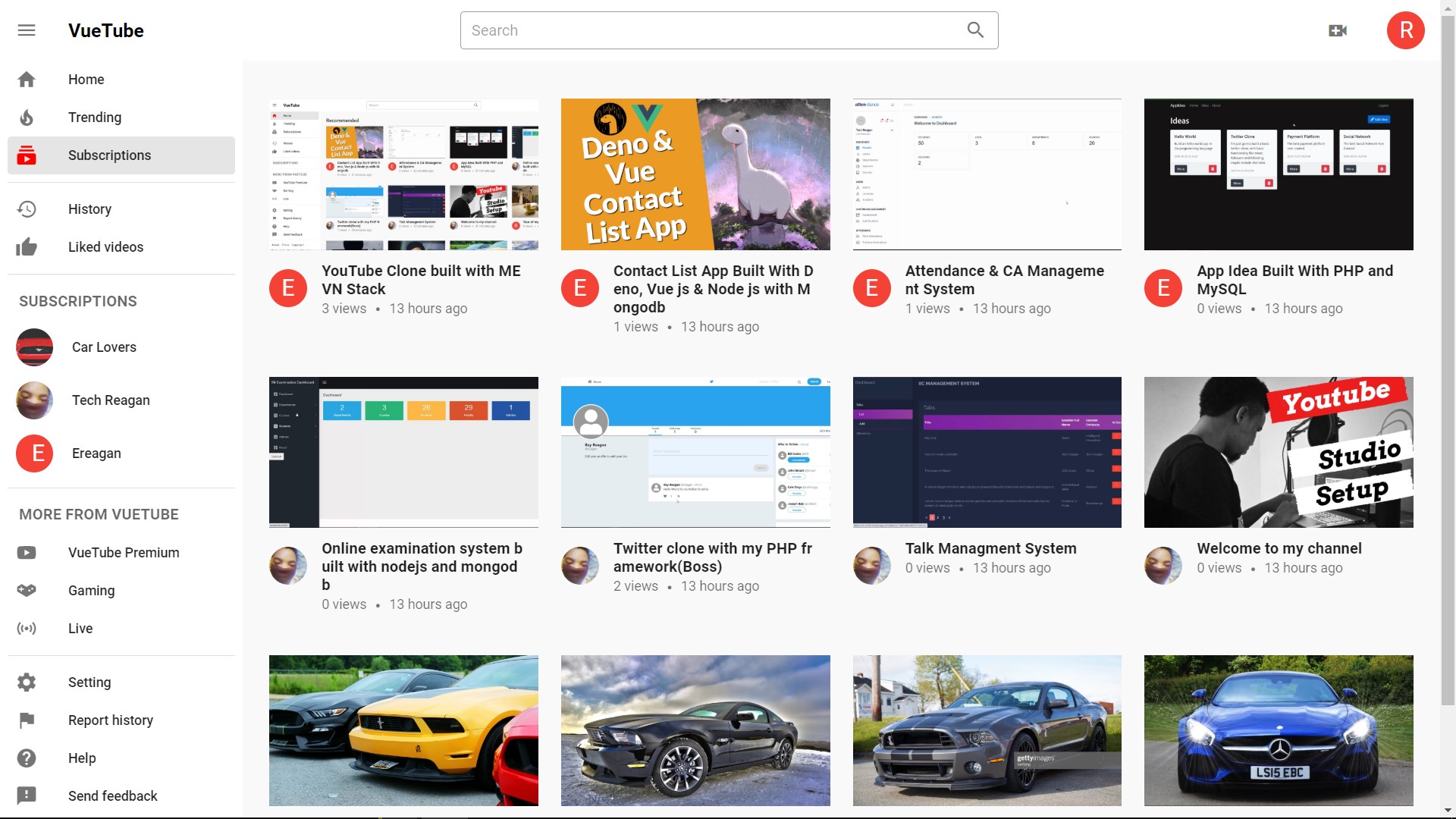The height and width of the screenshot is (819, 1456).
Task: Click the search magnifier icon
Action: pyautogui.click(x=975, y=30)
